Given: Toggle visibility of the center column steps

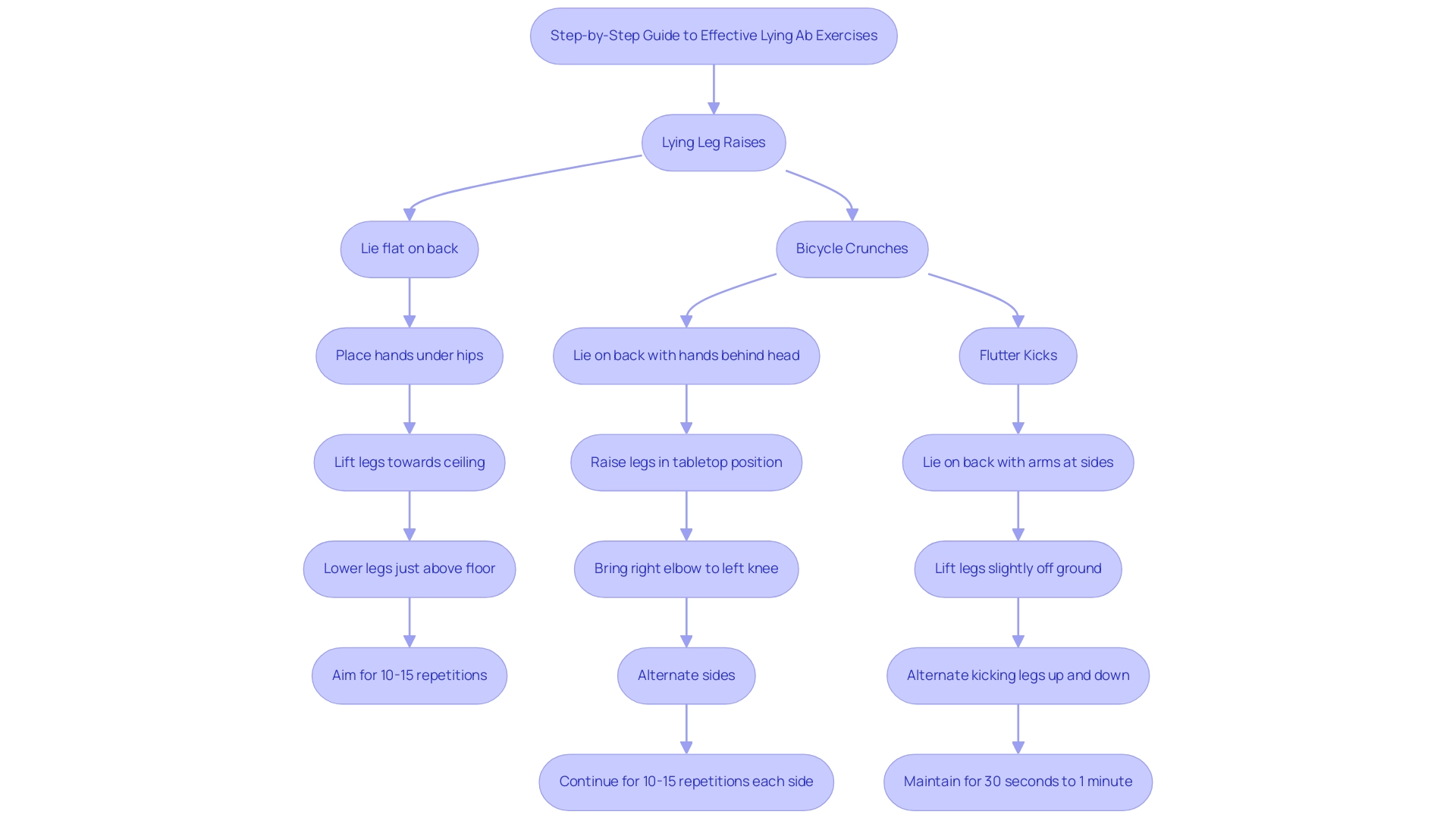Looking at the screenshot, I should pyautogui.click(x=850, y=248).
